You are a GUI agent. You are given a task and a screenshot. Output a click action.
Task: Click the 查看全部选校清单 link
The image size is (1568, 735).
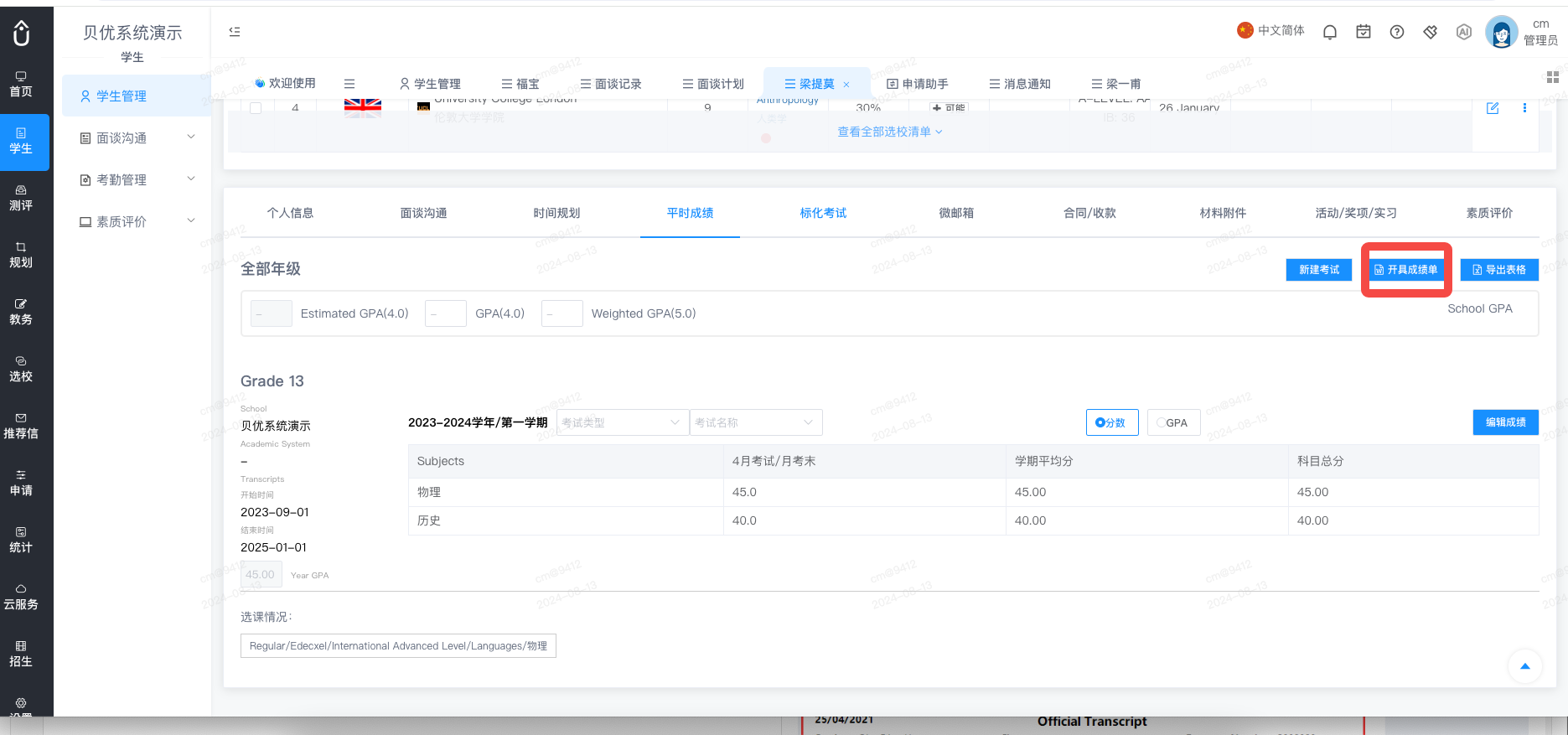click(x=890, y=132)
